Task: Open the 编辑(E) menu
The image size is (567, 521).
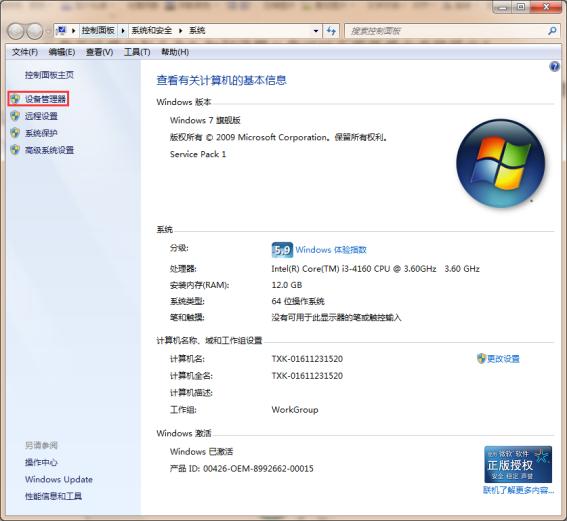Action: click(x=61, y=52)
